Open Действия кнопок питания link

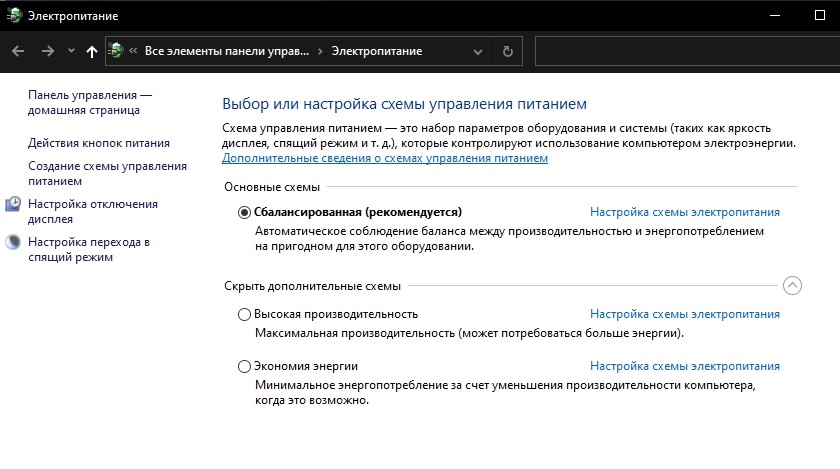point(99,143)
